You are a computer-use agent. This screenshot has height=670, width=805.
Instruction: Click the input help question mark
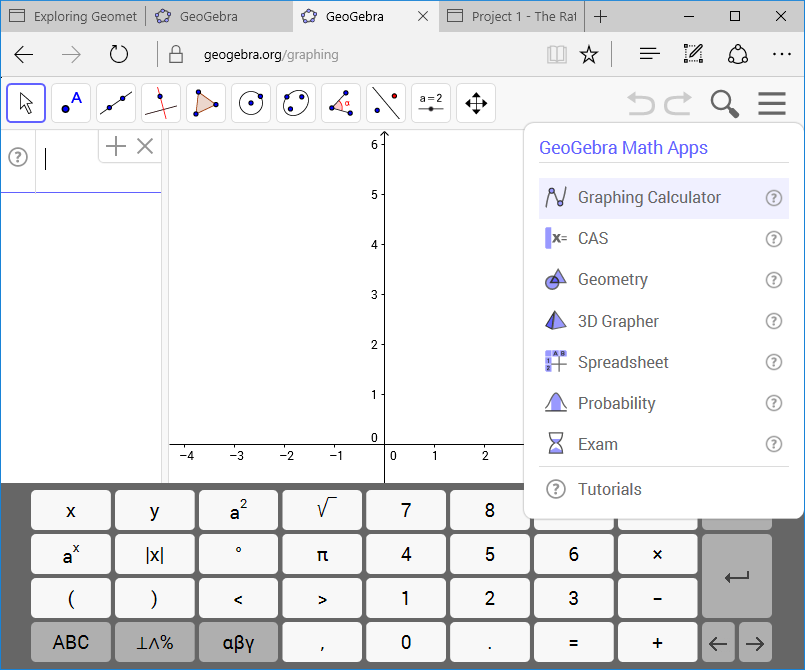[18, 157]
